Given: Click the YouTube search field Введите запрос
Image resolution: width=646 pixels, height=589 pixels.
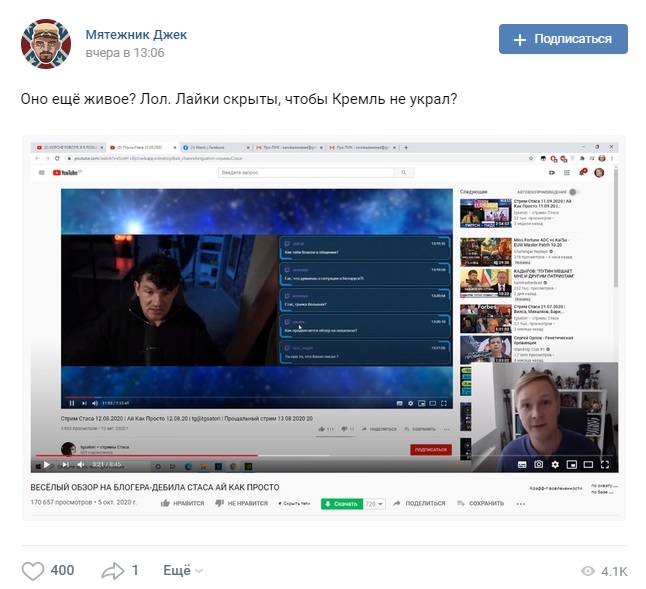Looking at the screenshot, I should click(x=306, y=173).
